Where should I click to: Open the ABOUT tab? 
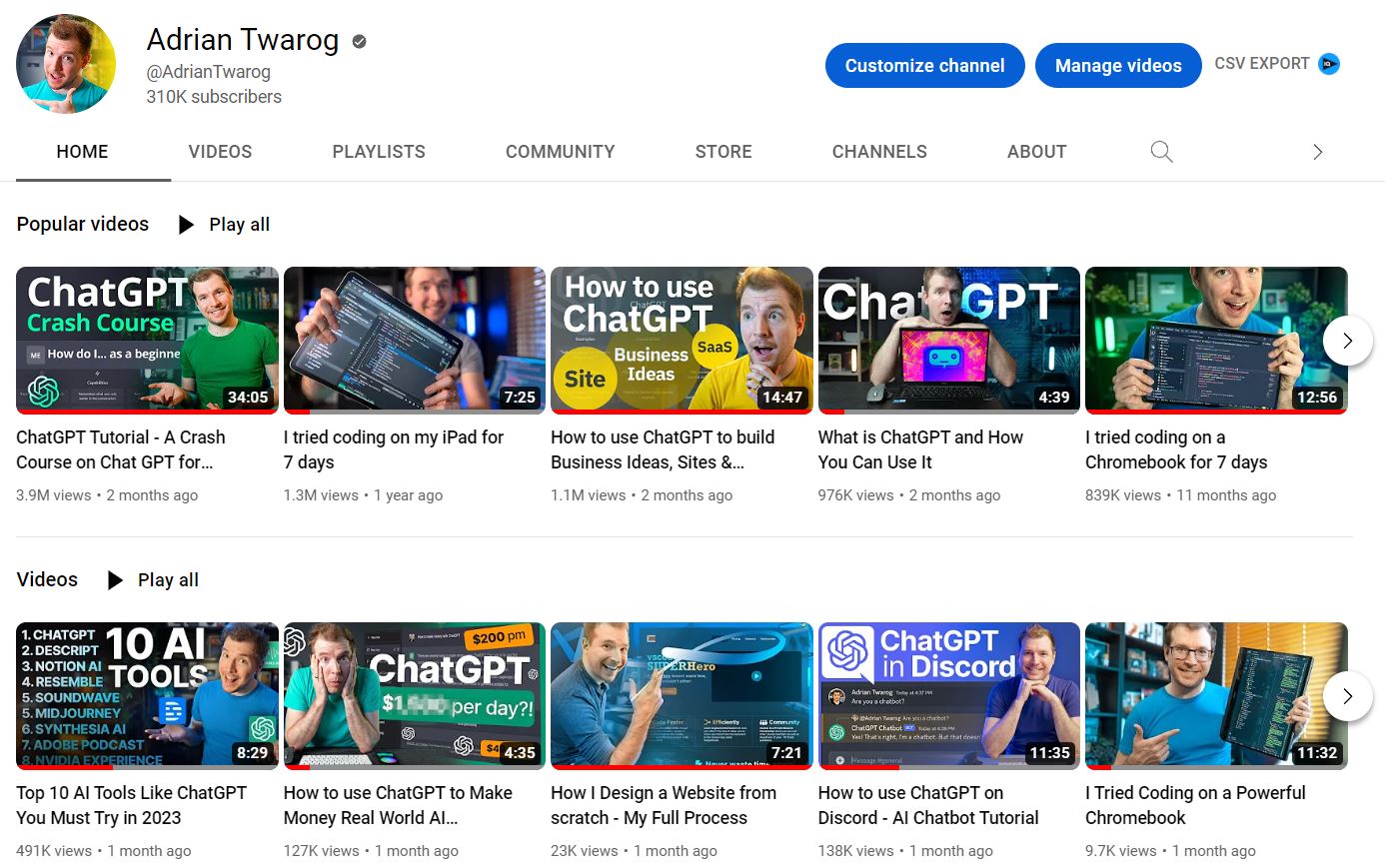(1036, 152)
